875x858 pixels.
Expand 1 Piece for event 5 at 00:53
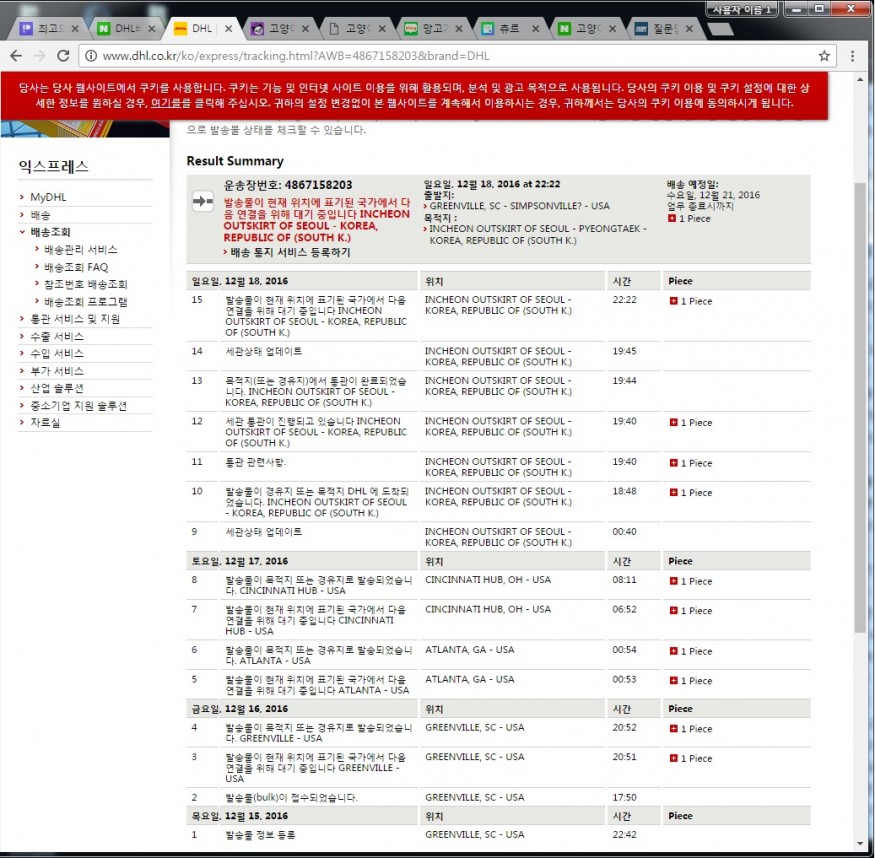click(674, 681)
